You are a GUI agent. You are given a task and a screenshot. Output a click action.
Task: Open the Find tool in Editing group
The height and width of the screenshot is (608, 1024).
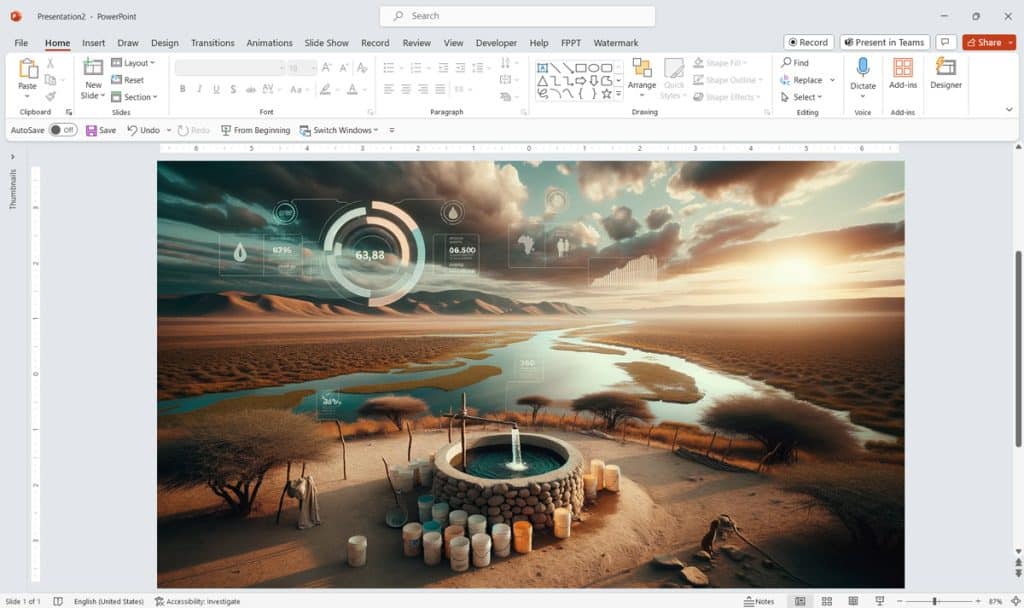click(796, 62)
